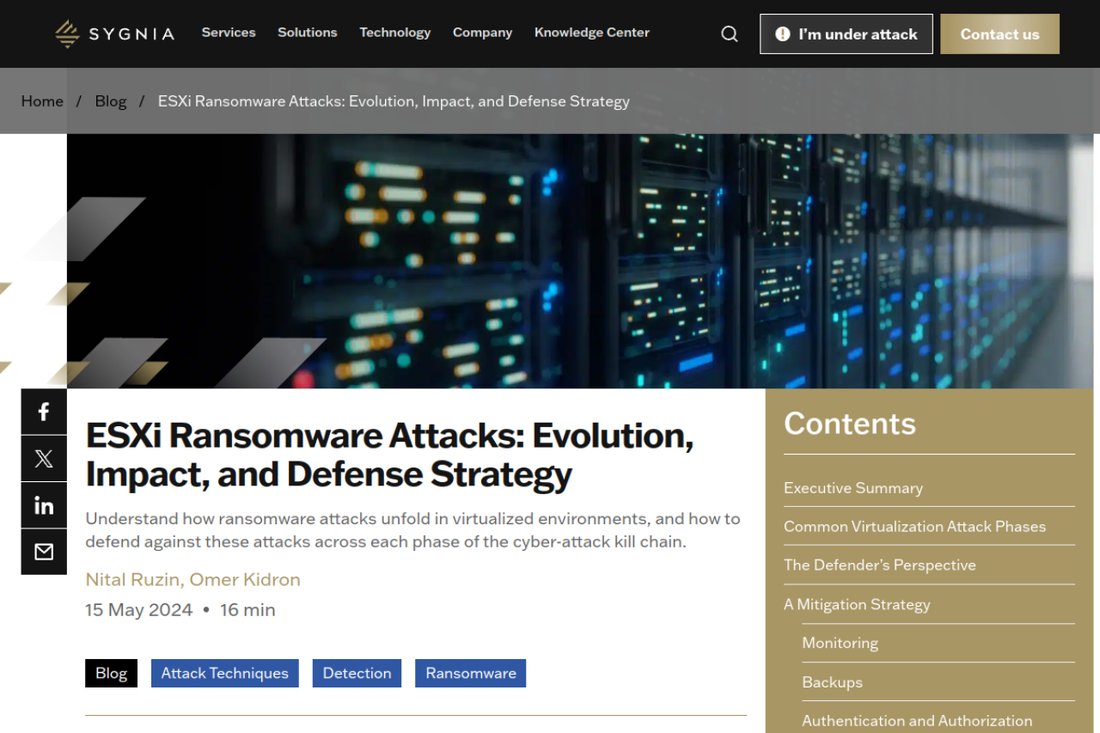This screenshot has width=1100, height=733.
Task: Click the article headline text
Action: click(x=389, y=455)
